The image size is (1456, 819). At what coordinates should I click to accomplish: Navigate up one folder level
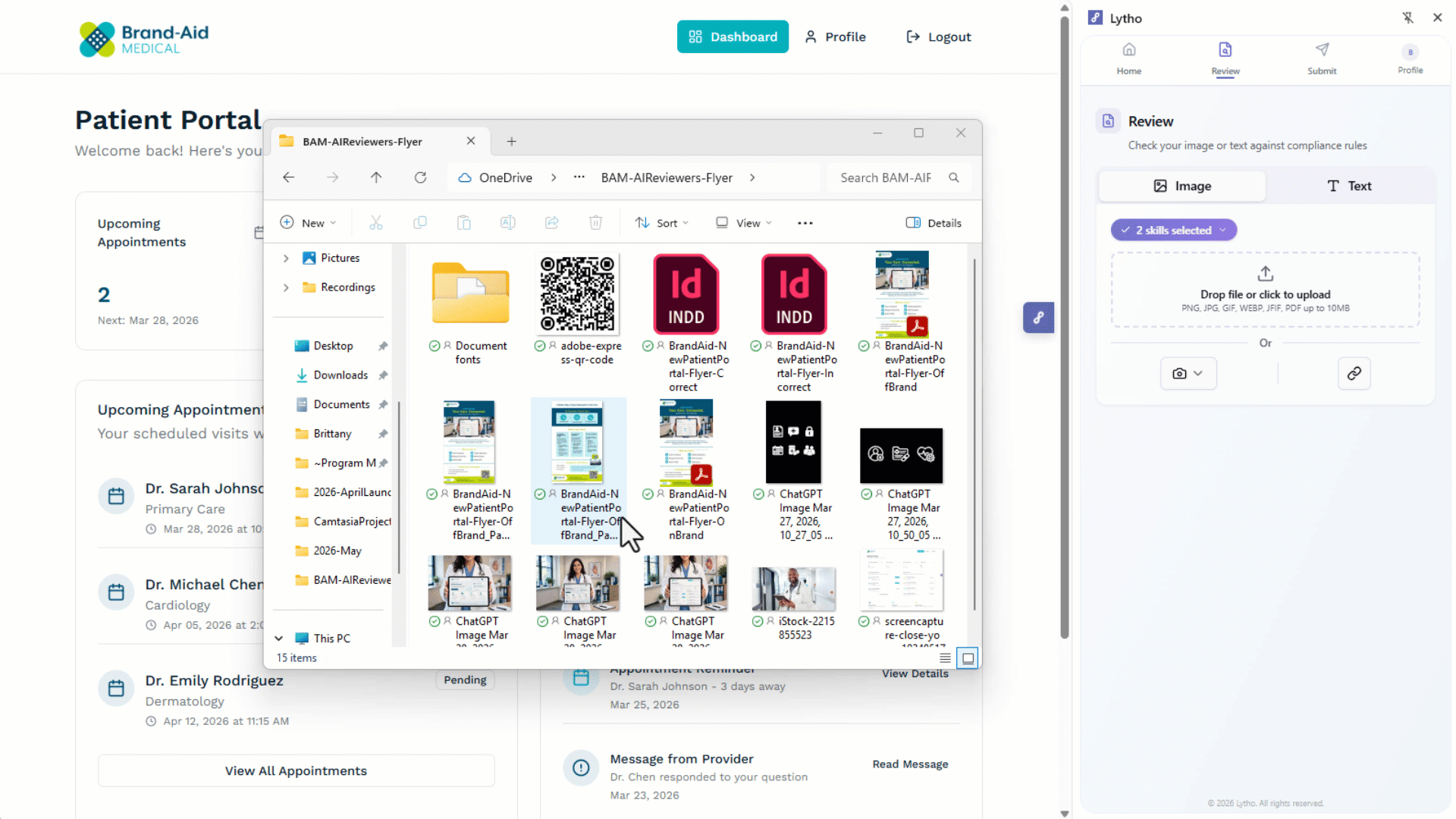(376, 177)
